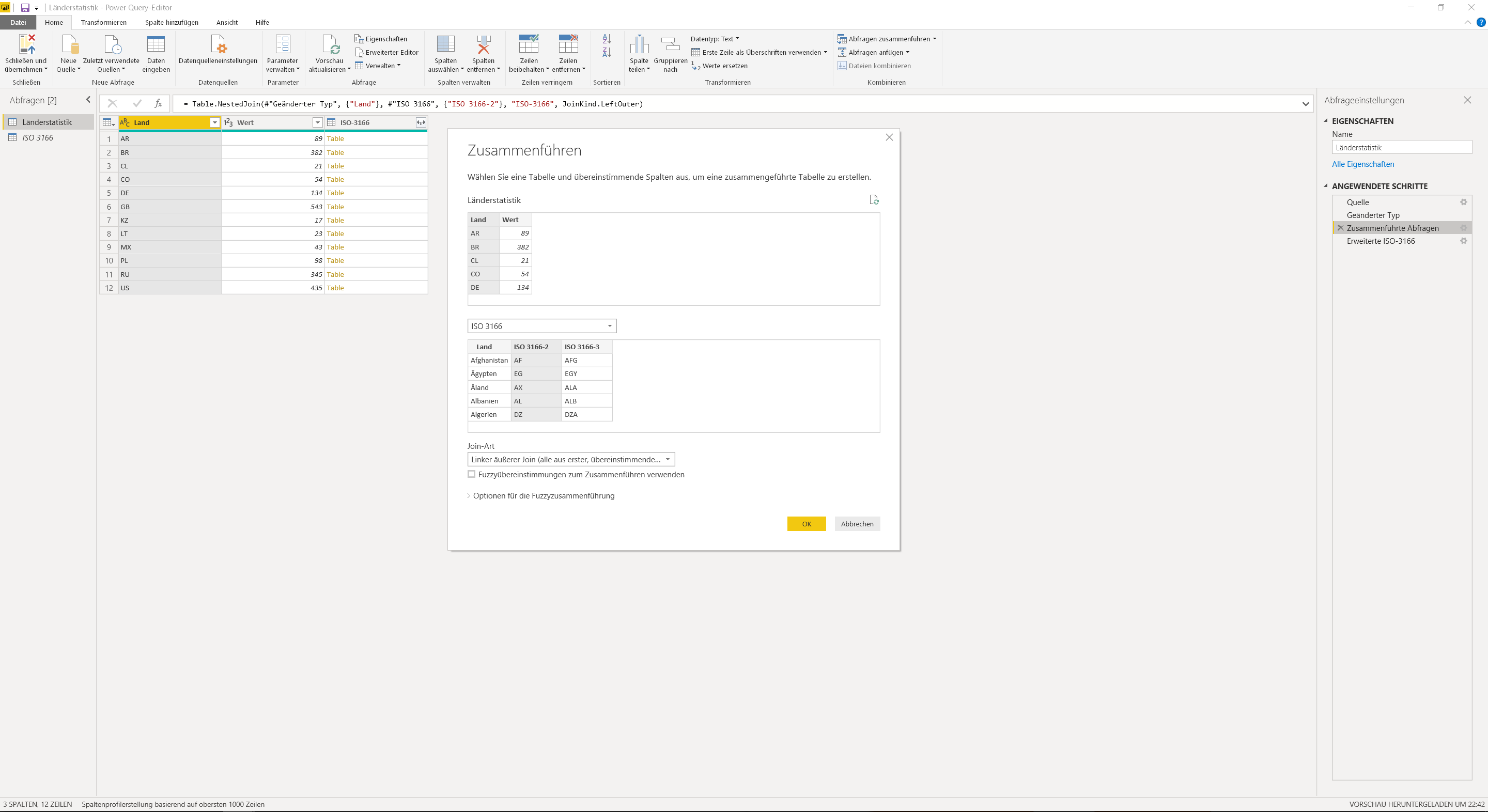1488x812 pixels.
Task: Close the Abfrageeinstellungen pane
Action: coord(1467,100)
